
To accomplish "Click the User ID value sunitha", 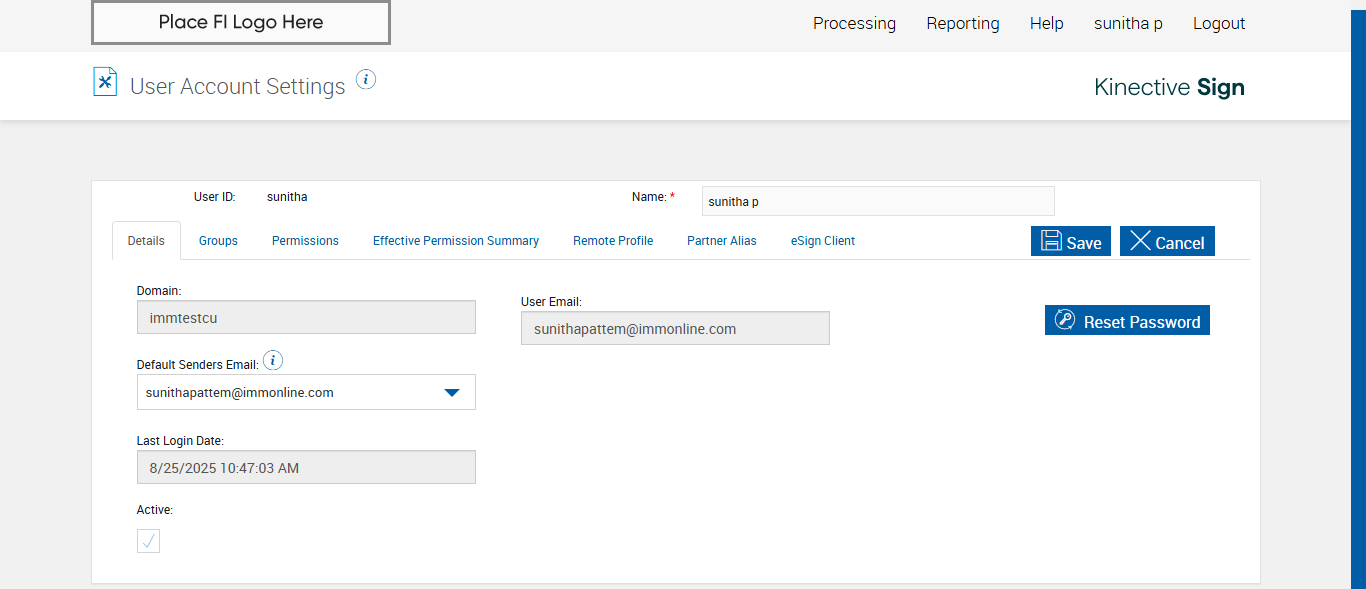I will (287, 197).
